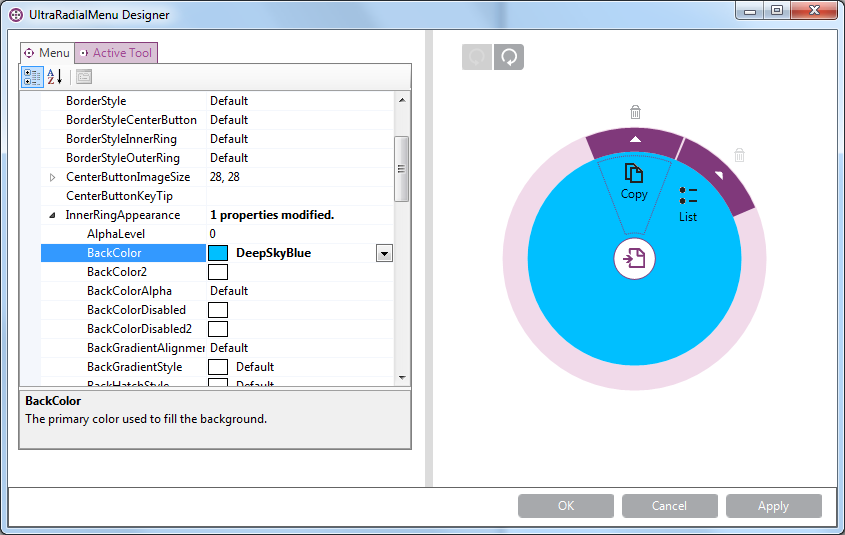Rotate radial menu clockwise
The height and width of the screenshot is (535, 845).
point(509,57)
